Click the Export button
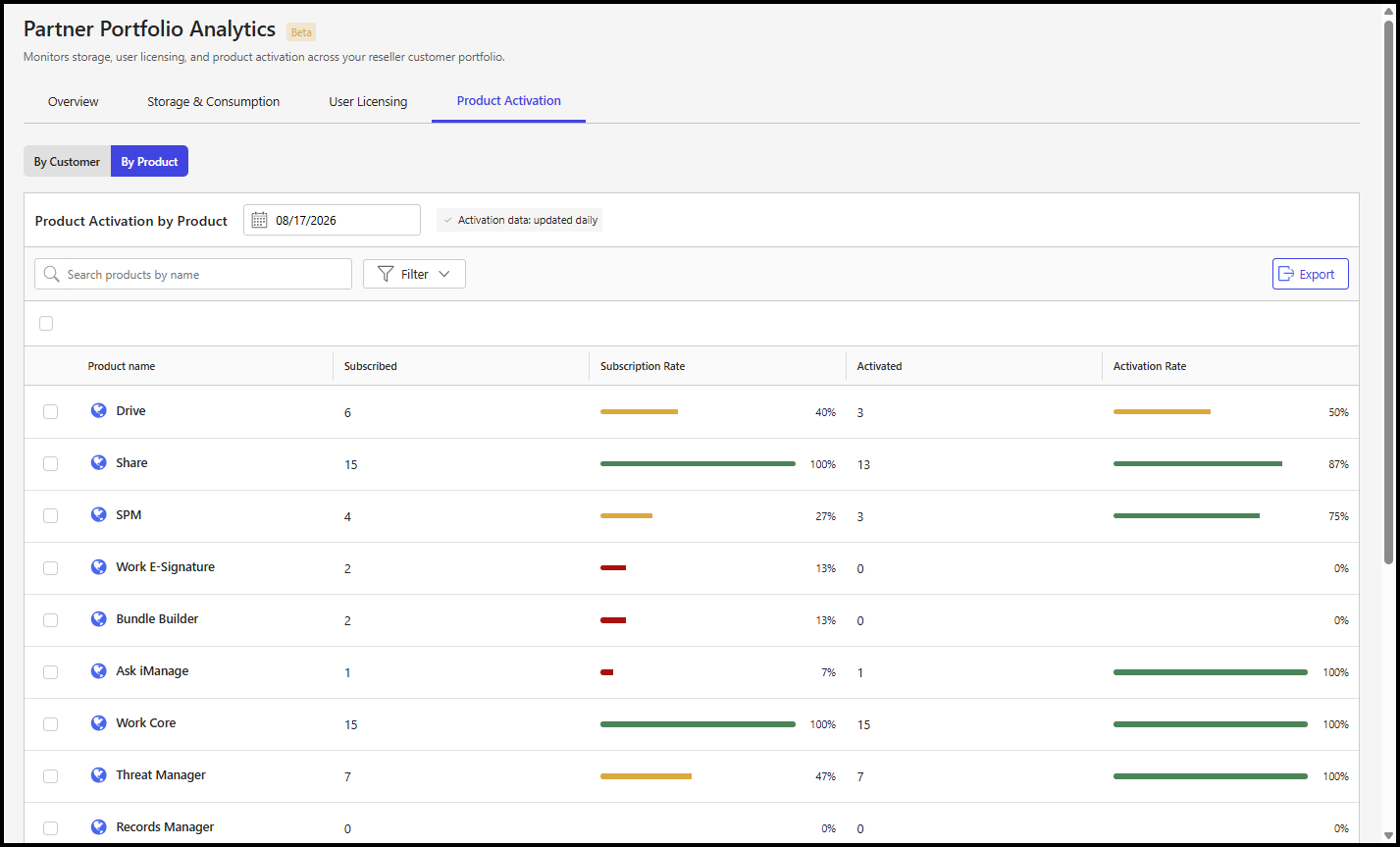This screenshot has height=847, width=1400. (x=1311, y=274)
